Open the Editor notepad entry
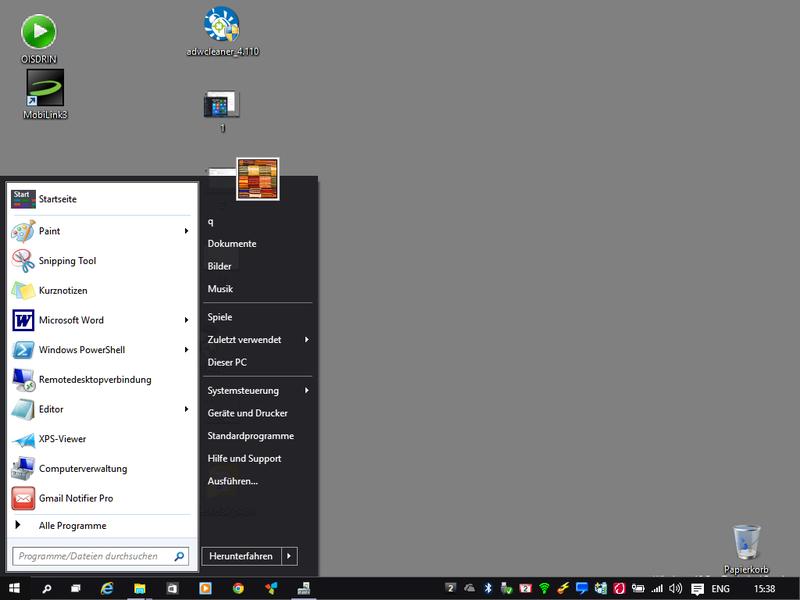 (100, 409)
